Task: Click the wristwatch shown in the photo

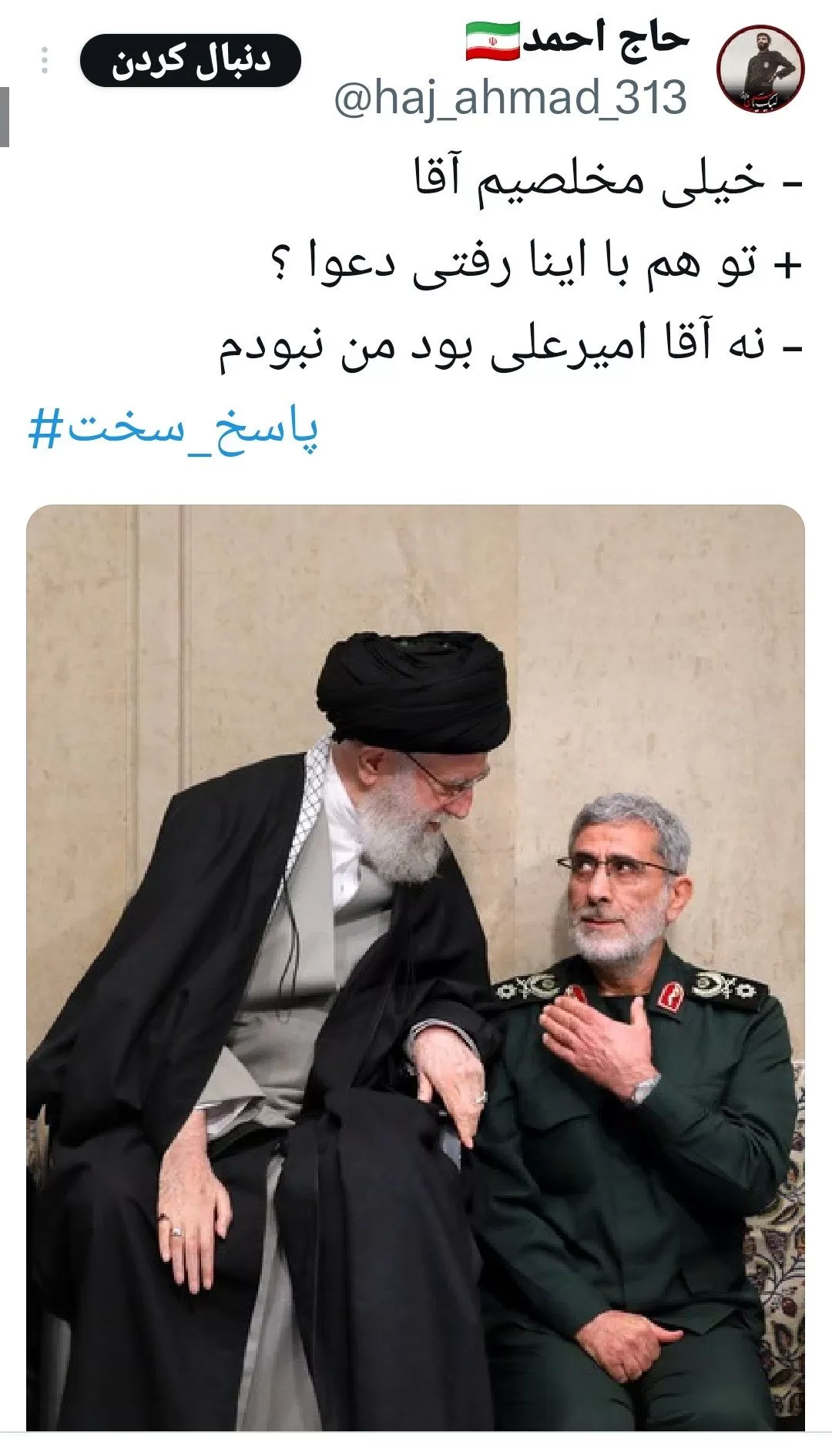Action: pos(645,1088)
